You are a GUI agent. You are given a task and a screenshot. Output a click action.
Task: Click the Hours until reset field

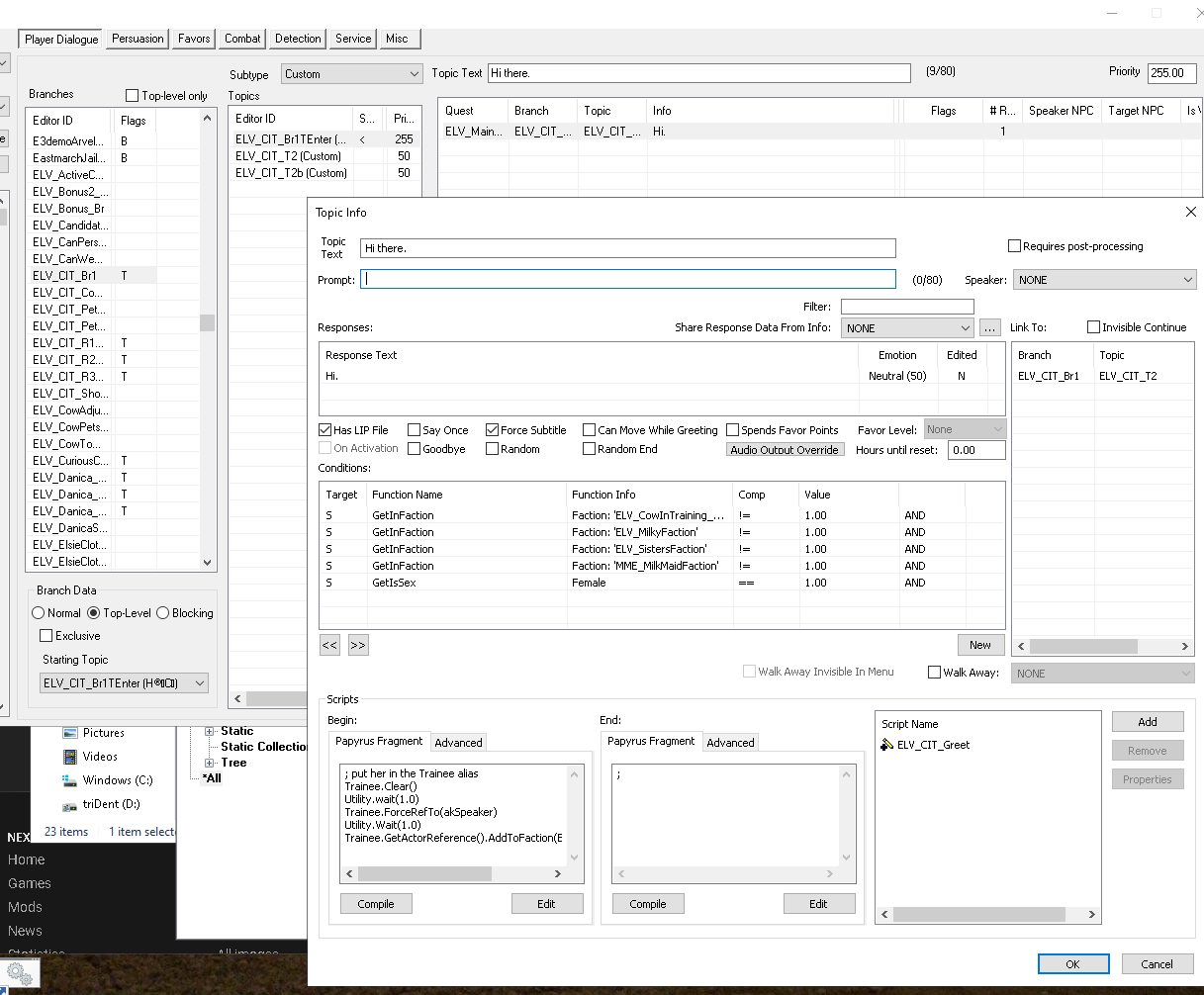pos(976,450)
